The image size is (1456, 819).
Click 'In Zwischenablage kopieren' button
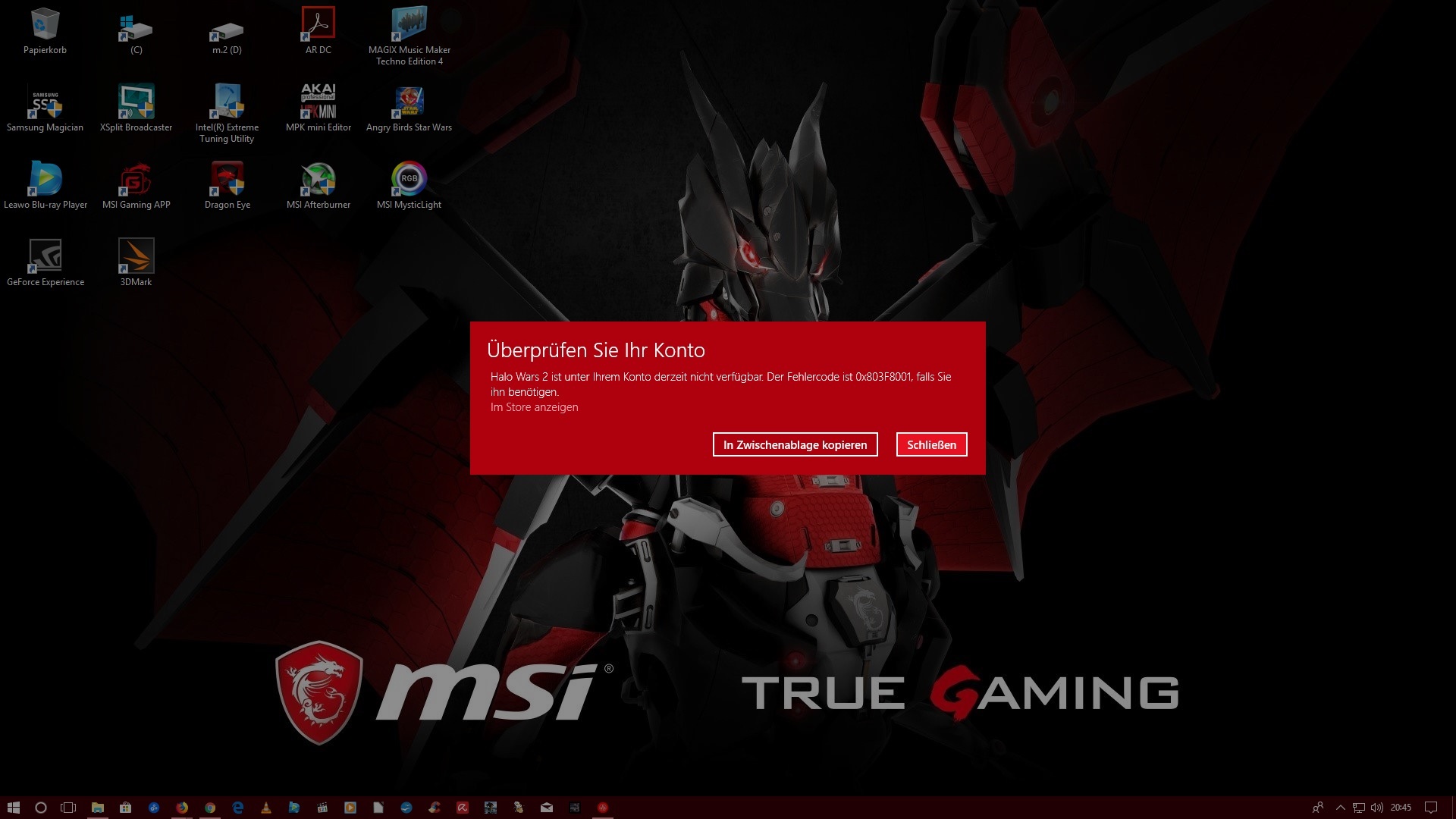(x=795, y=445)
